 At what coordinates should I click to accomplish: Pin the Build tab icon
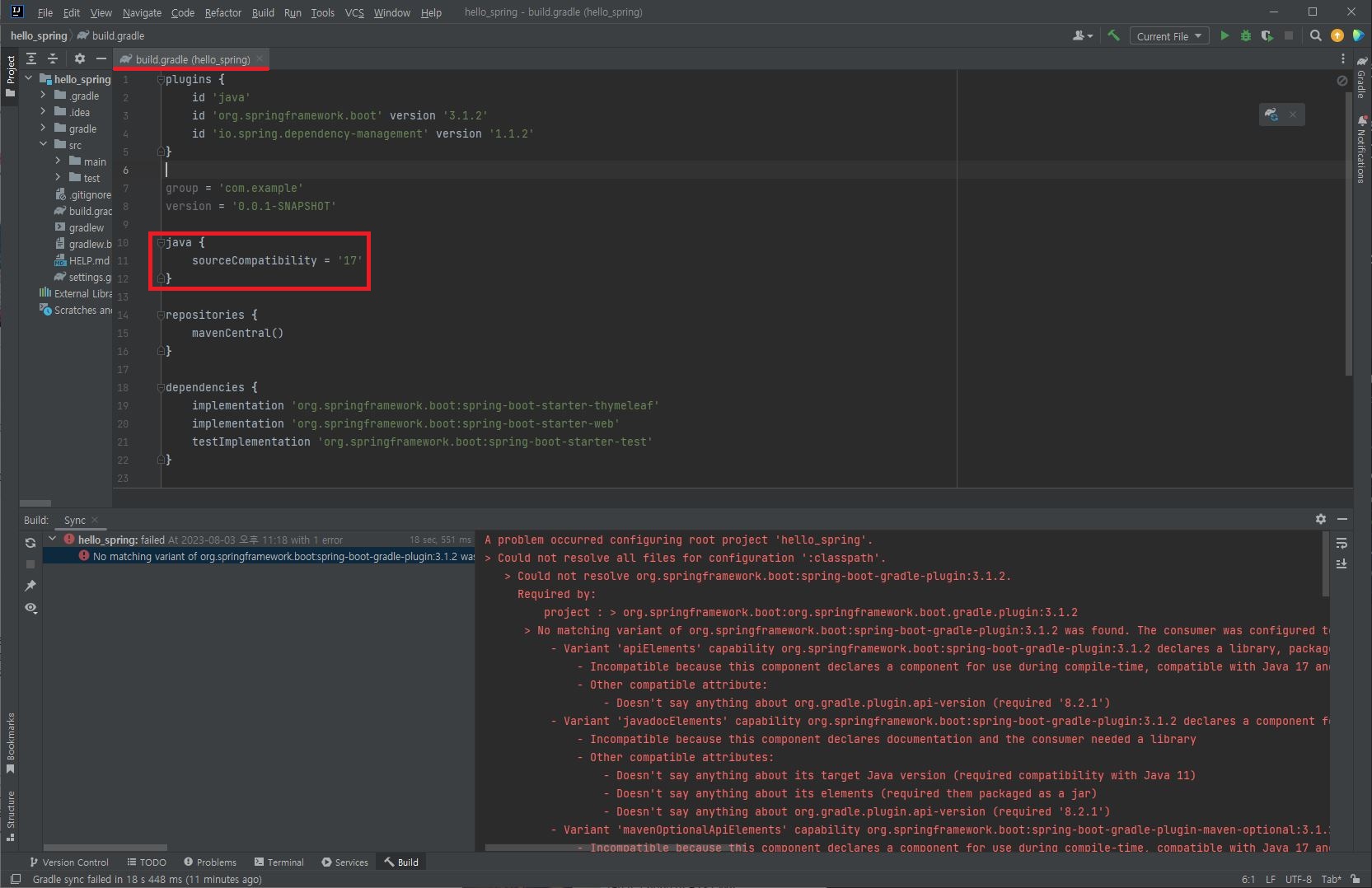(x=30, y=586)
